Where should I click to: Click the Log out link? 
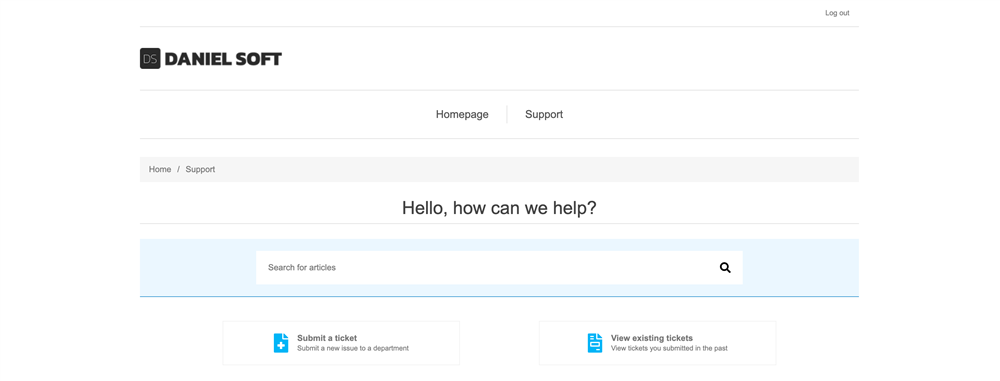(x=837, y=13)
